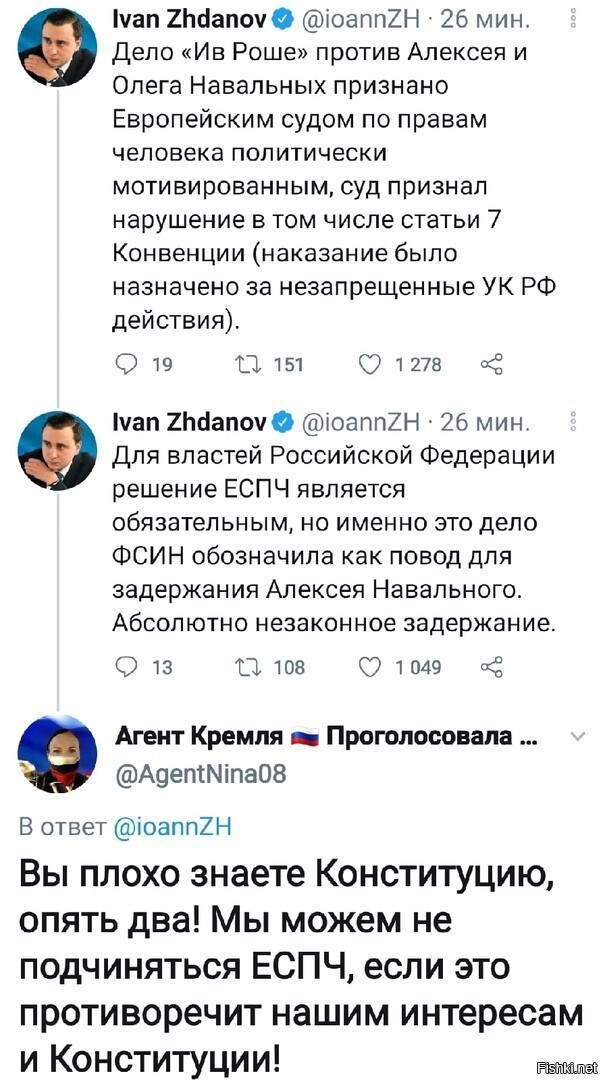Like the second tweet with 1 049 likes
The height and width of the screenshot is (1080, 603).
[x=369, y=667]
